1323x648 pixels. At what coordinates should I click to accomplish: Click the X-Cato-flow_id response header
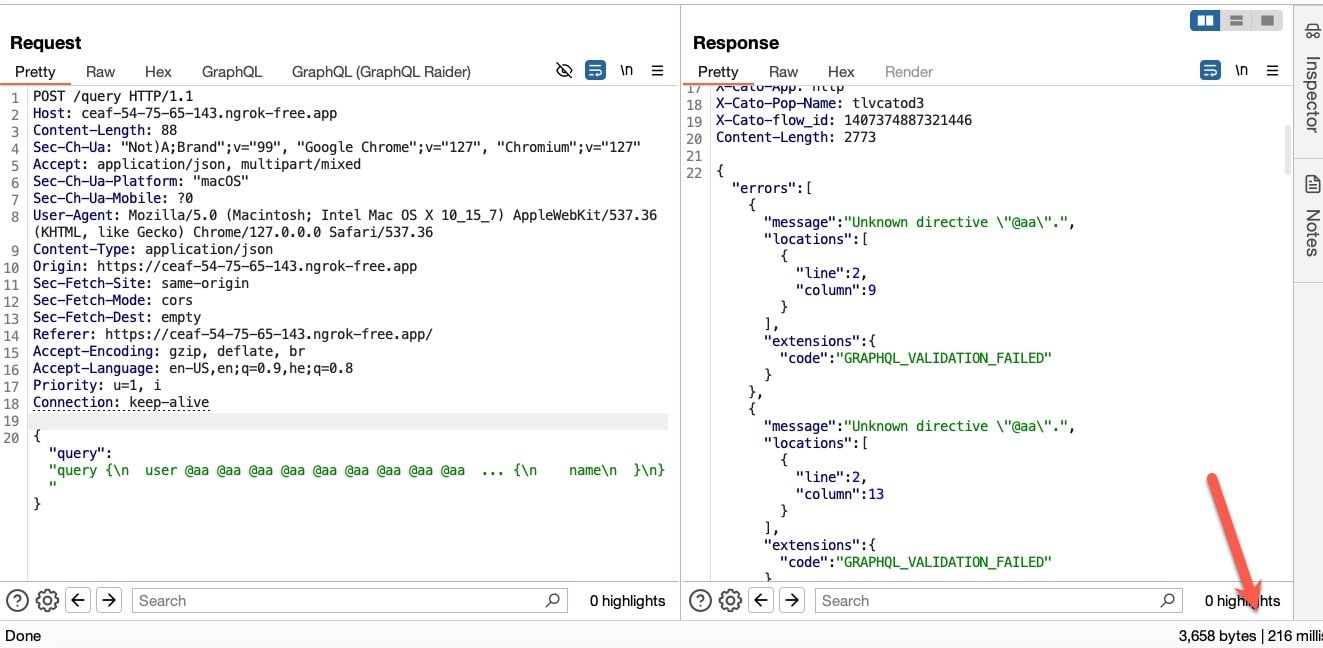point(844,120)
